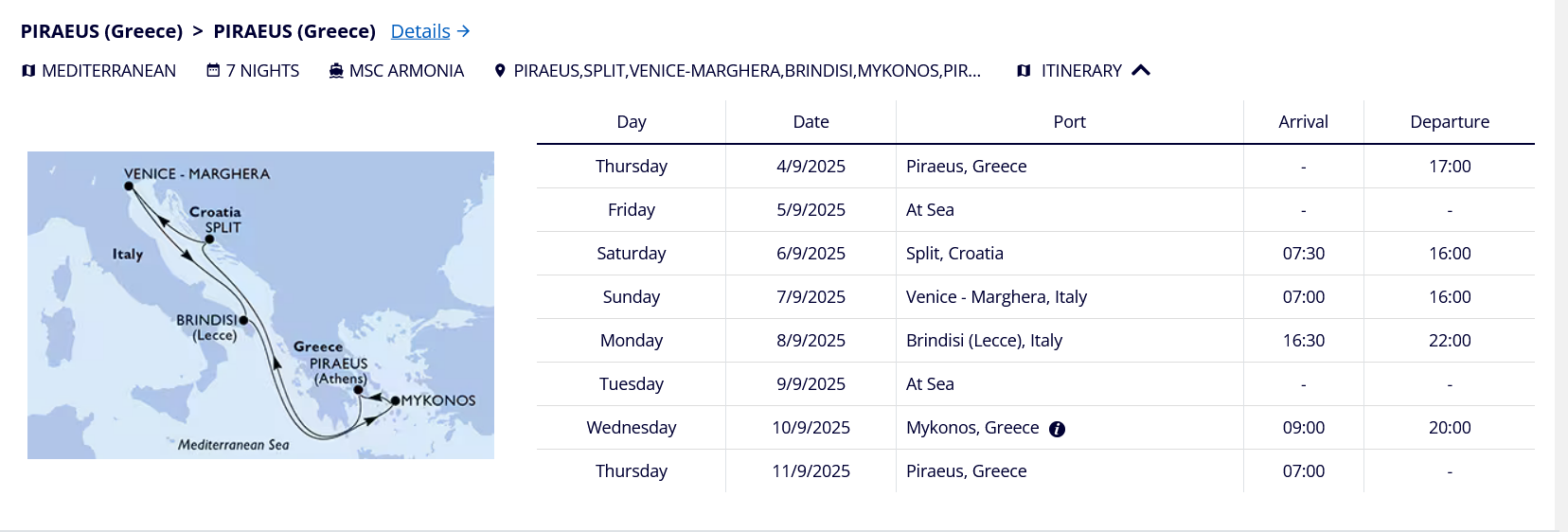Click the ITINERARY label text
The width and height of the screenshot is (1568, 532).
[1081, 71]
